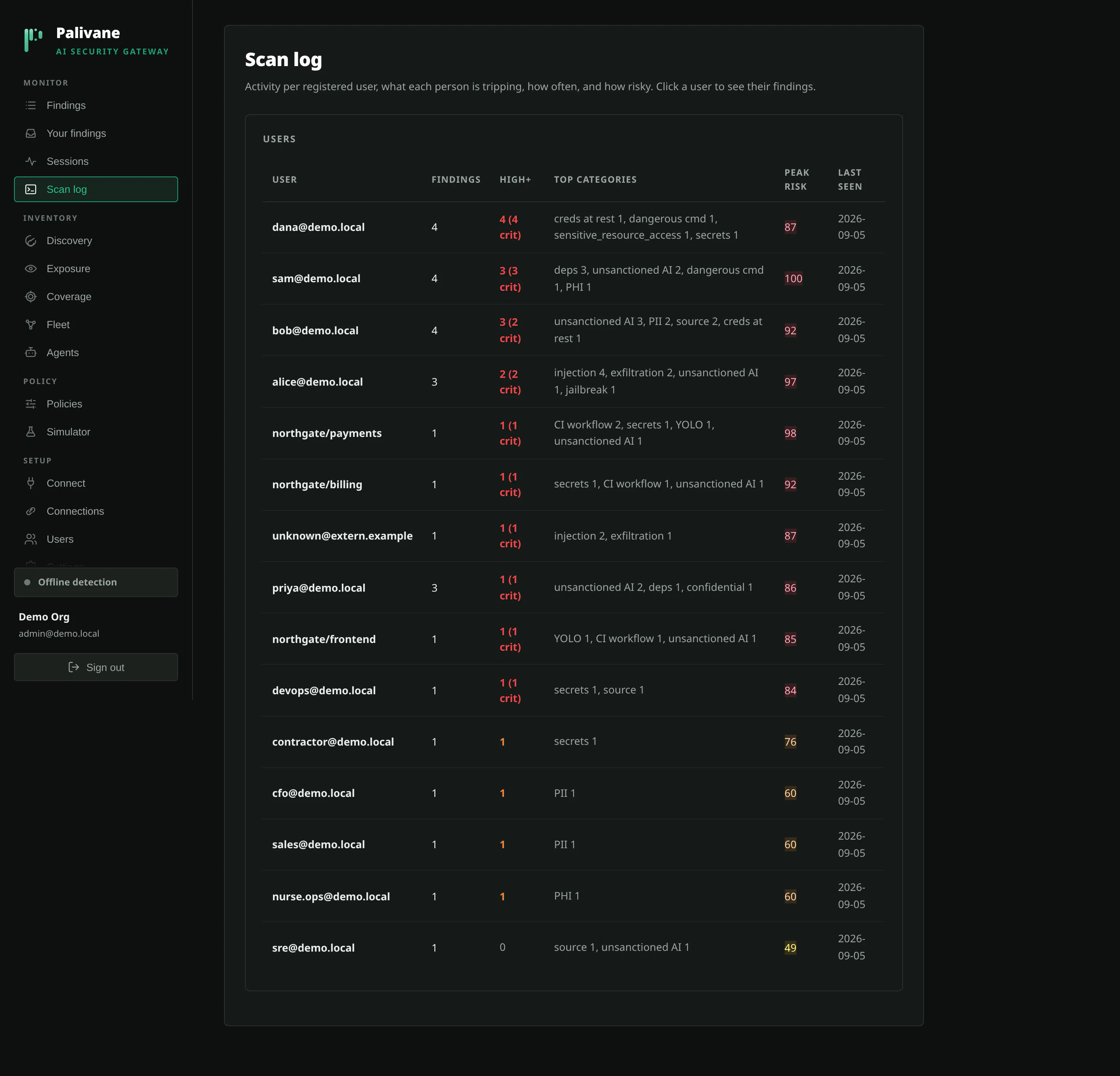The width and height of the screenshot is (1120, 1076).
Task: Select nurse.ops@demo.local user
Action: point(574,897)
